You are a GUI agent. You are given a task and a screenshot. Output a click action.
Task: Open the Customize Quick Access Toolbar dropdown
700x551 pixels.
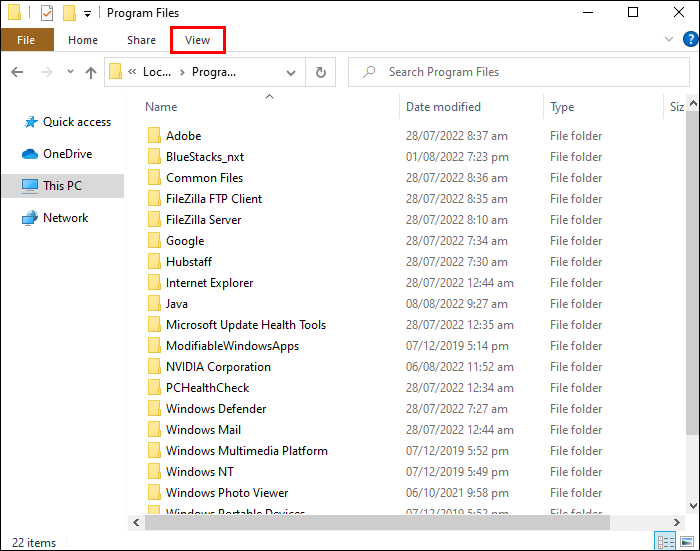(x=88, y=14)
